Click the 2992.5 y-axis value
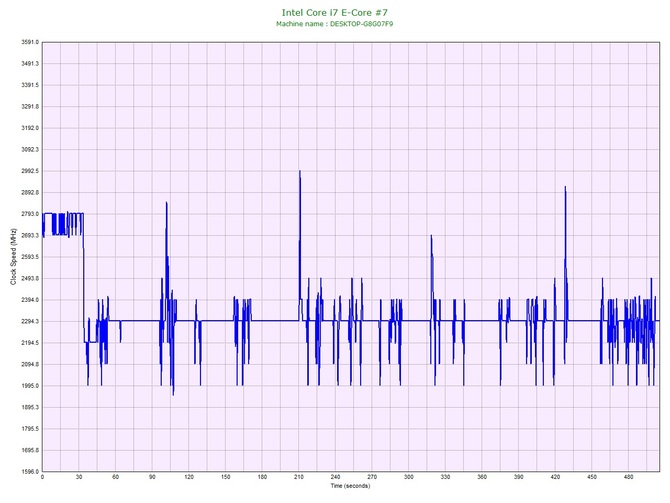 [30, 171]
